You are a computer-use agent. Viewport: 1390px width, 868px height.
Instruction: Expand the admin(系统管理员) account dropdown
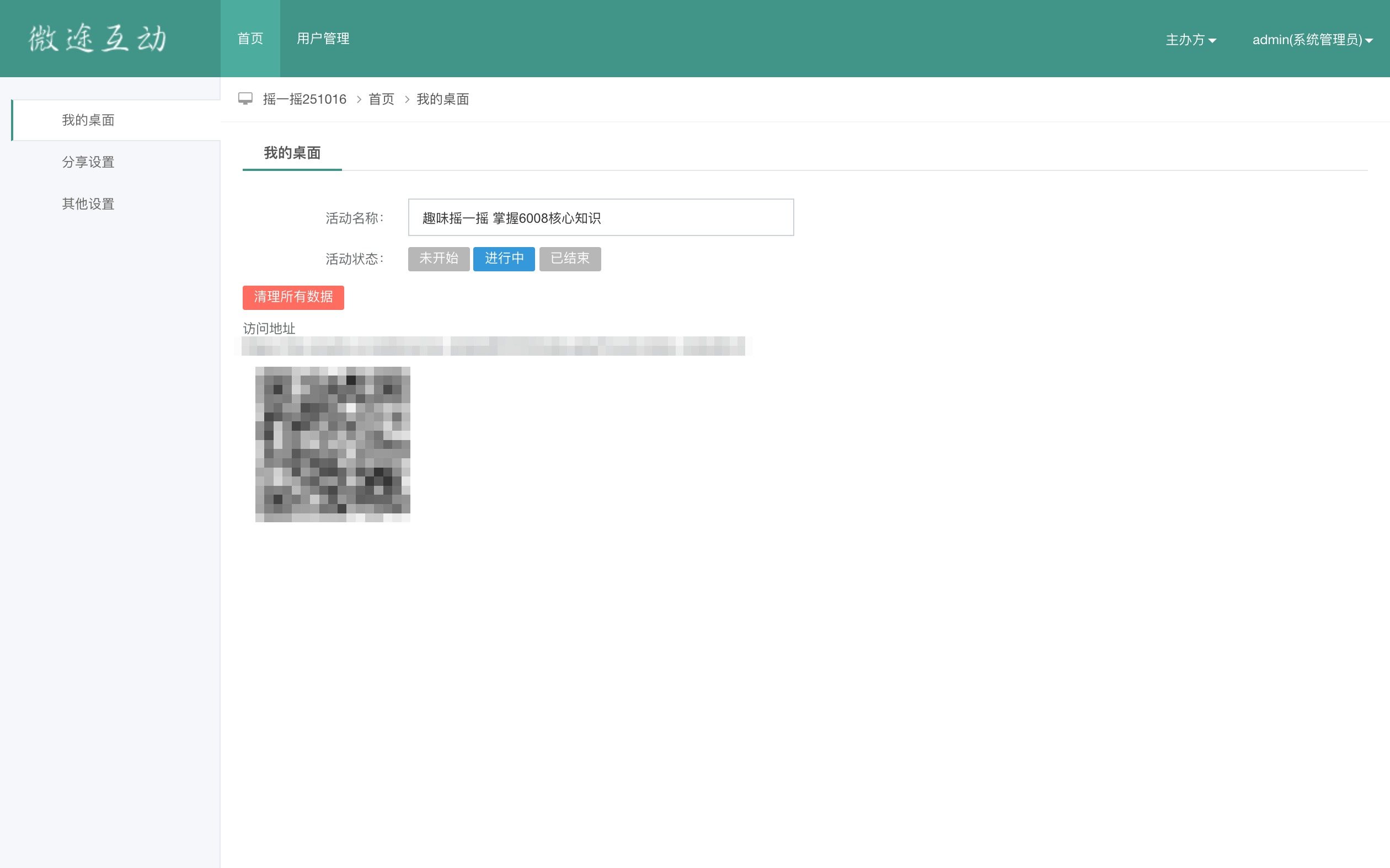[x=1312, y=40]
